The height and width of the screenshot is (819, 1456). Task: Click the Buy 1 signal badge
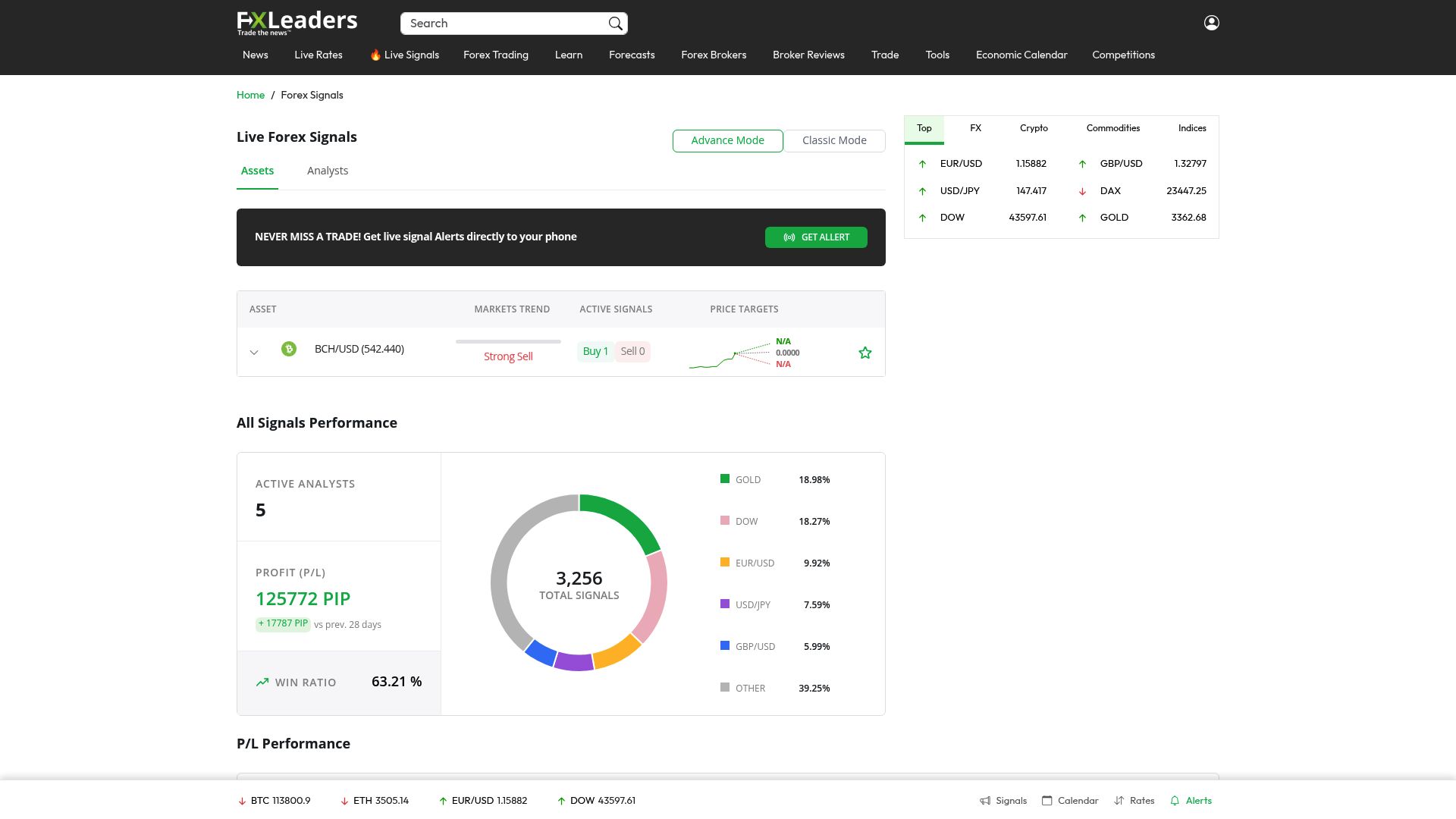595,352
